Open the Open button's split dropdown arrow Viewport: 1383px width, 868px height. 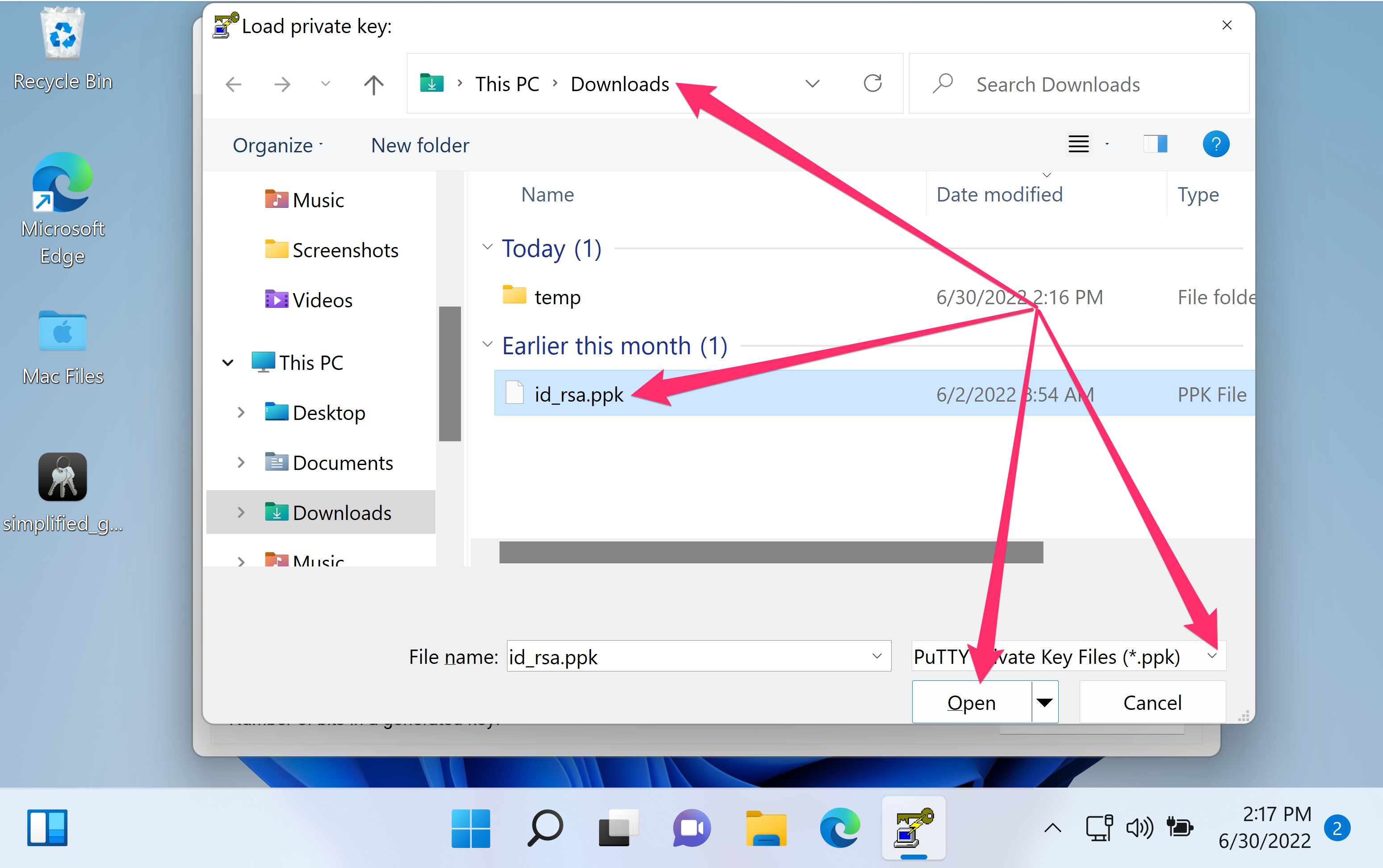tap(1044, 702)
